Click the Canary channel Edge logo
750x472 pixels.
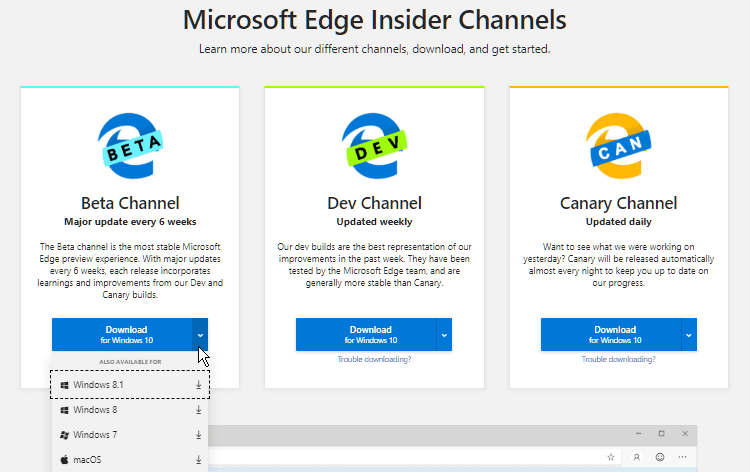618,146
